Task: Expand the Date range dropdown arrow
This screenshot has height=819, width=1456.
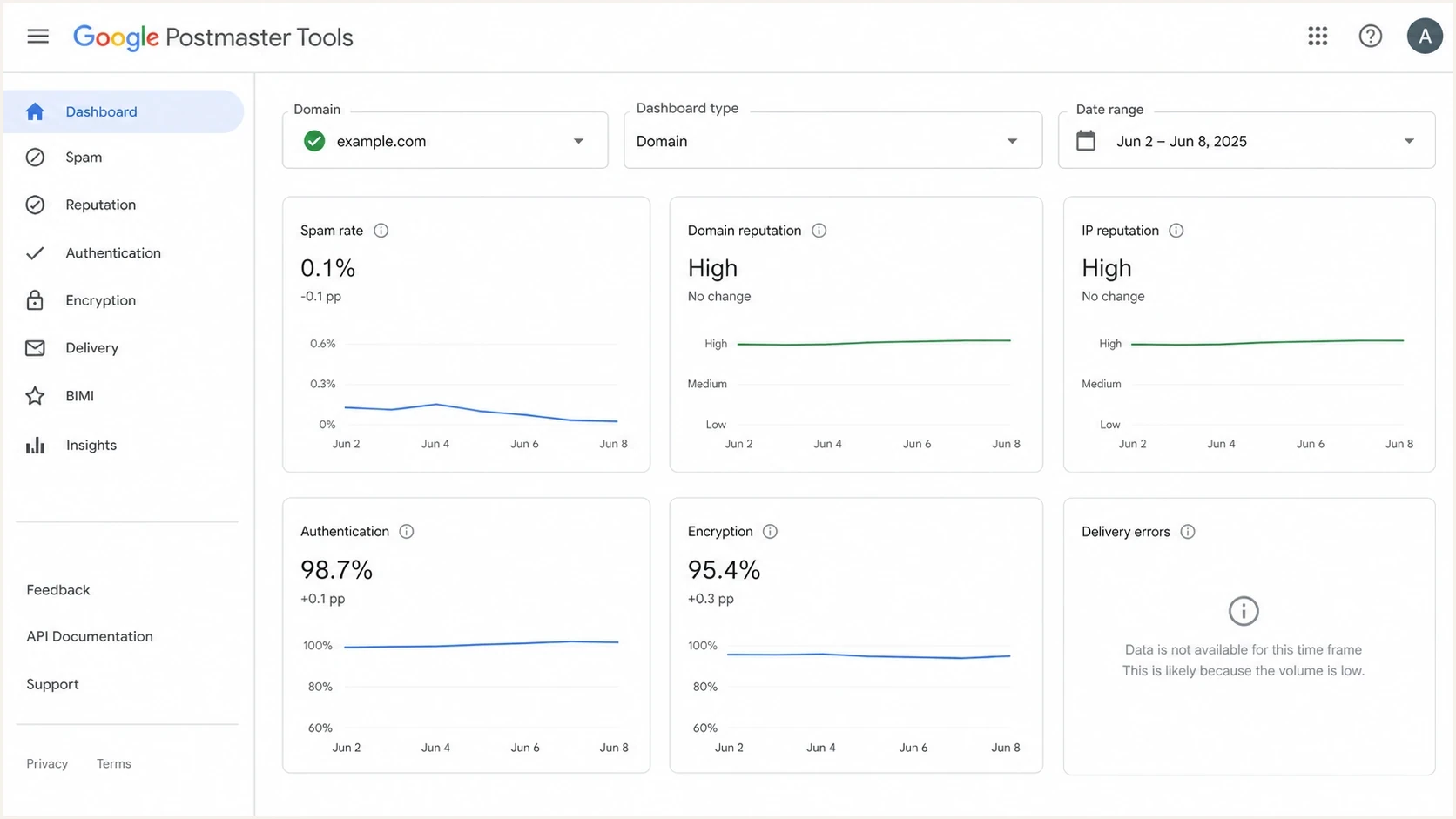Action: tap(1409, 141)
